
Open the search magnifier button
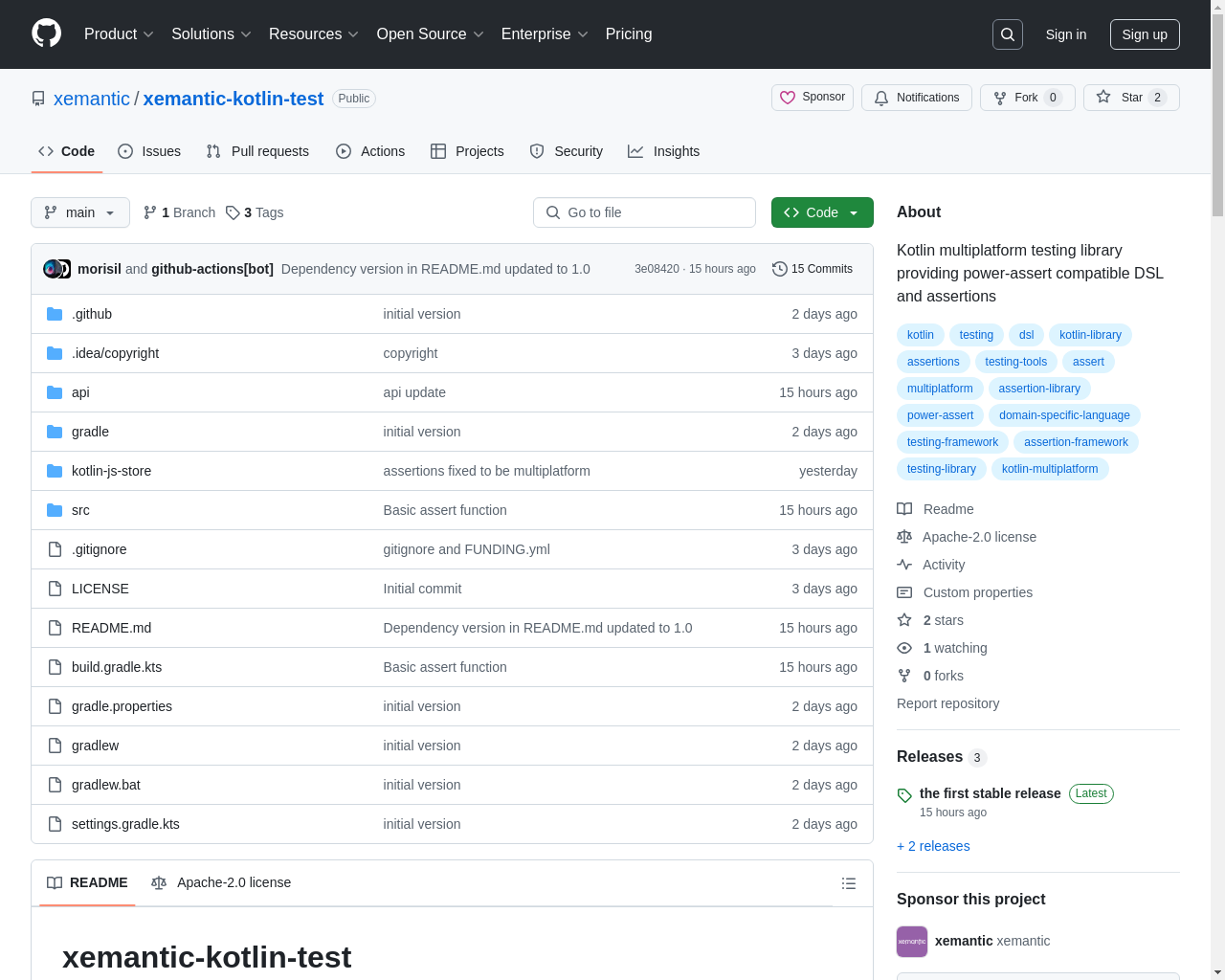pyautogui.click(x=1008, y=34)
